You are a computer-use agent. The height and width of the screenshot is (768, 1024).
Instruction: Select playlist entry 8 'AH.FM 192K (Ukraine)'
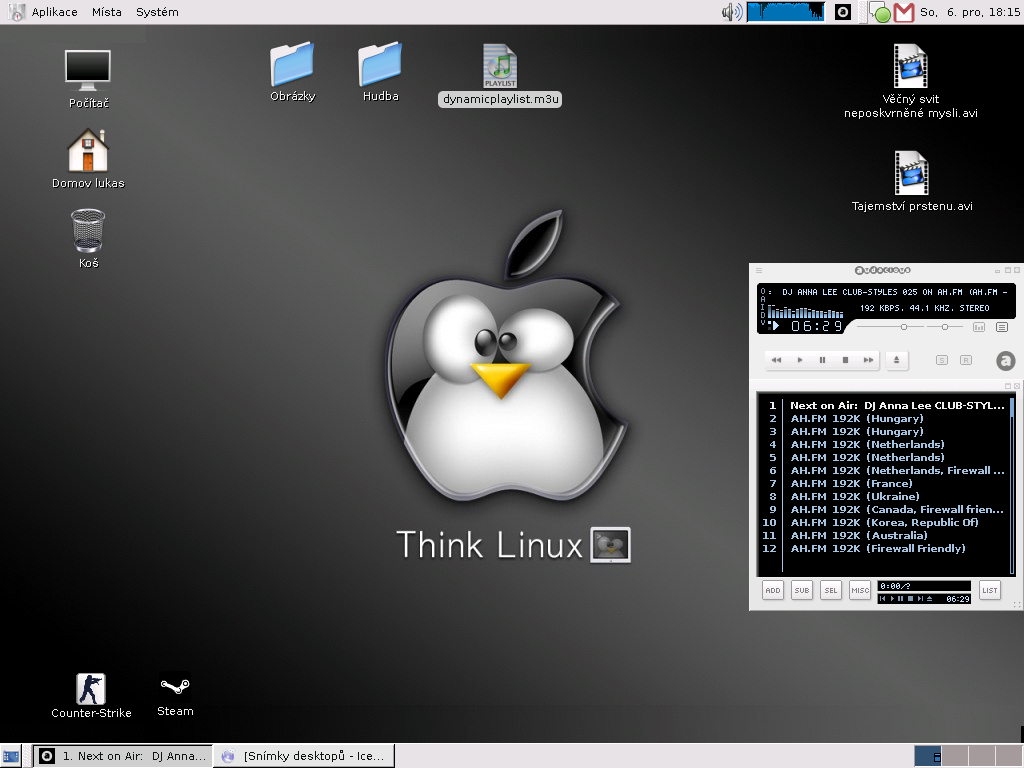(x=883, y=496)
